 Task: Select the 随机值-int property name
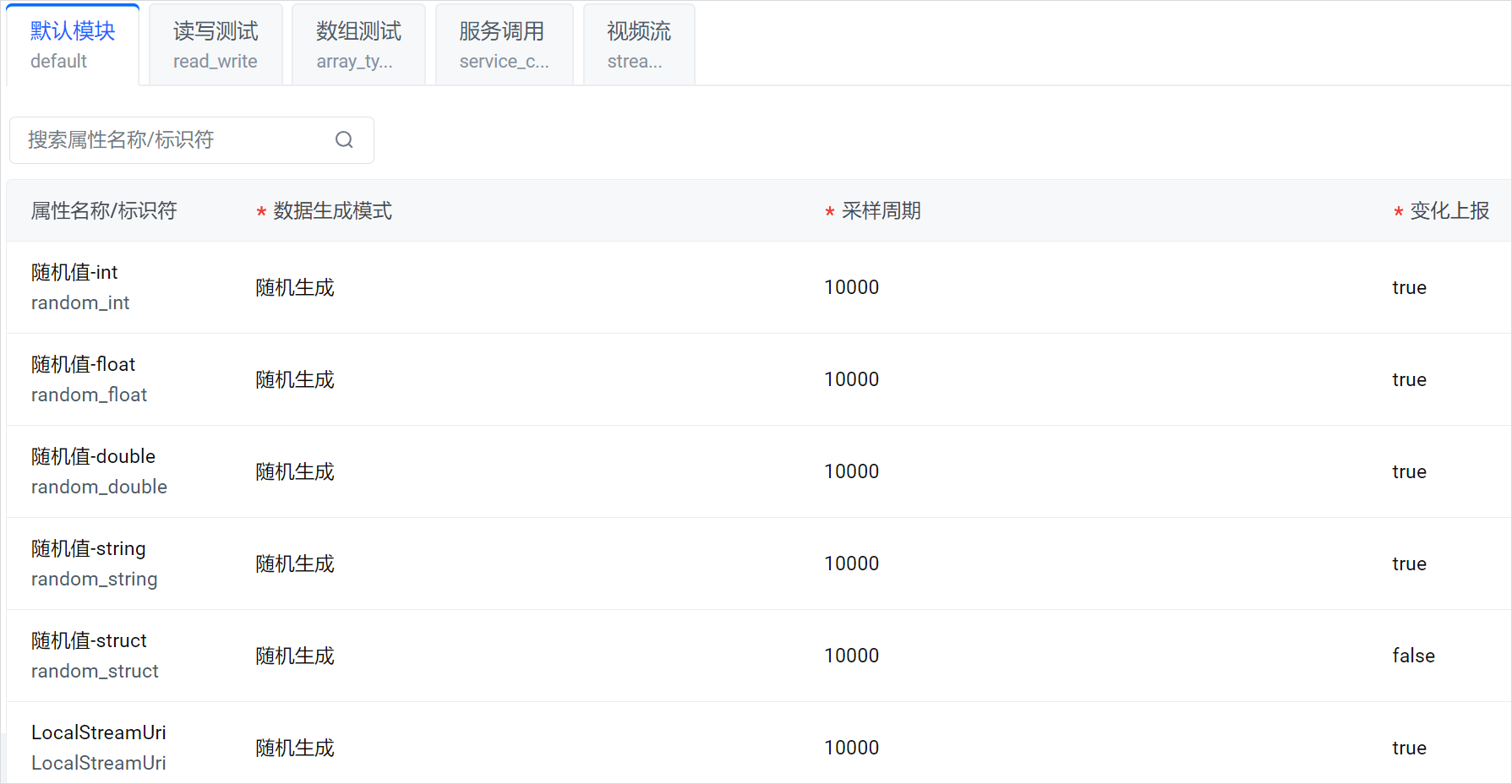click(74, 272)
